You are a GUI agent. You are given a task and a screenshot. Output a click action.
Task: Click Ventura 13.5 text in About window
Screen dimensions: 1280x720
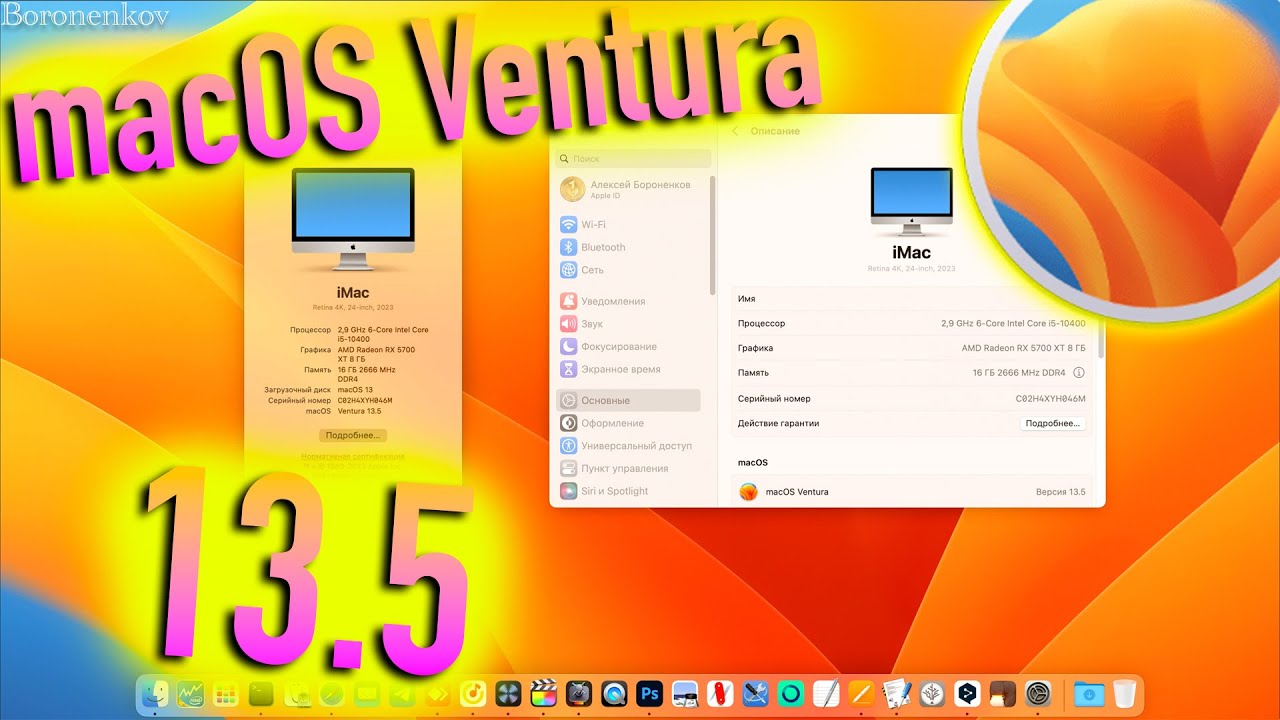tap(360, 411)
